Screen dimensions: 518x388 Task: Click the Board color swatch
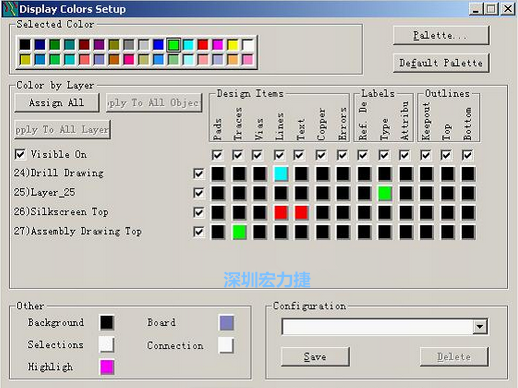226,323
